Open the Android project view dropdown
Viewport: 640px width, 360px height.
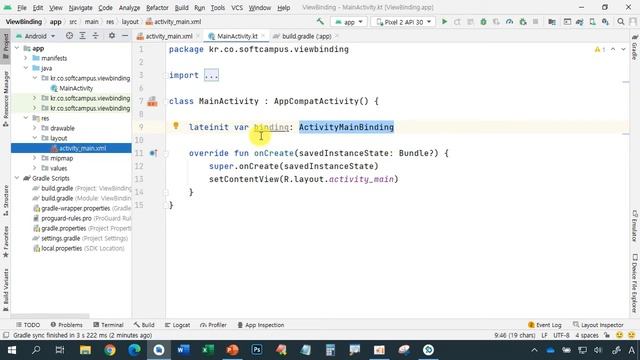(36, 36)
